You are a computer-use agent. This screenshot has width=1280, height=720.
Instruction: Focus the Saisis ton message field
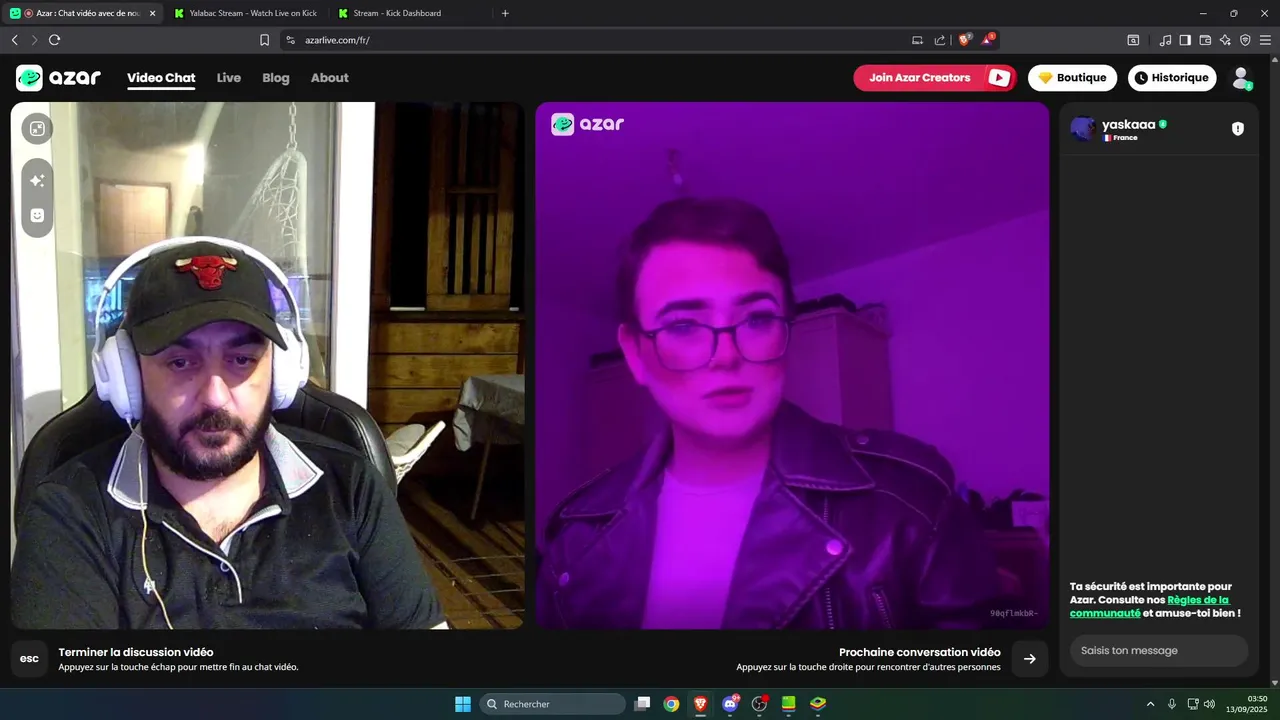(1159, 651)
